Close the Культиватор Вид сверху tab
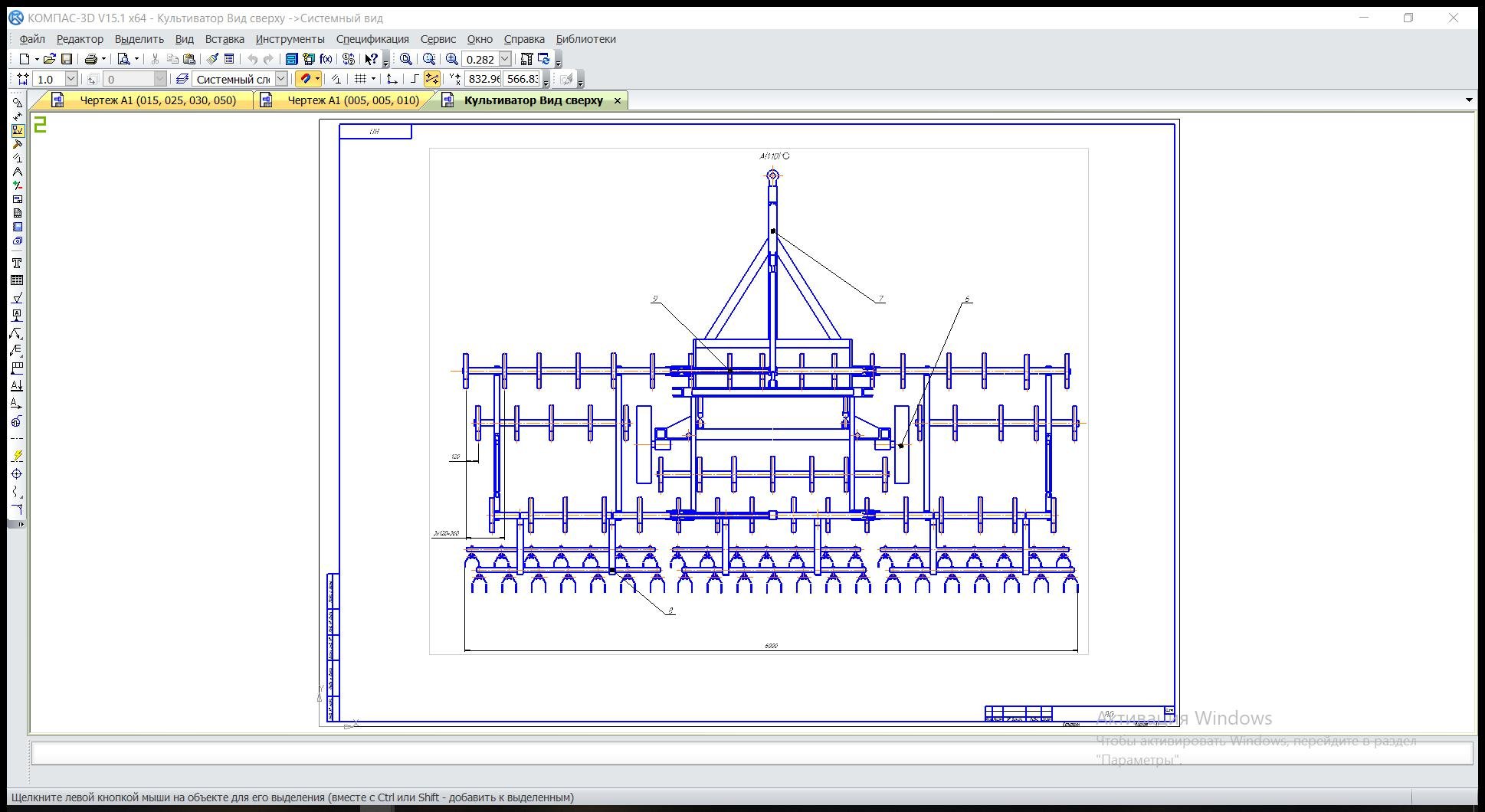The width and height of the screenshot is (1485, 812). click(x=617, y=100)
